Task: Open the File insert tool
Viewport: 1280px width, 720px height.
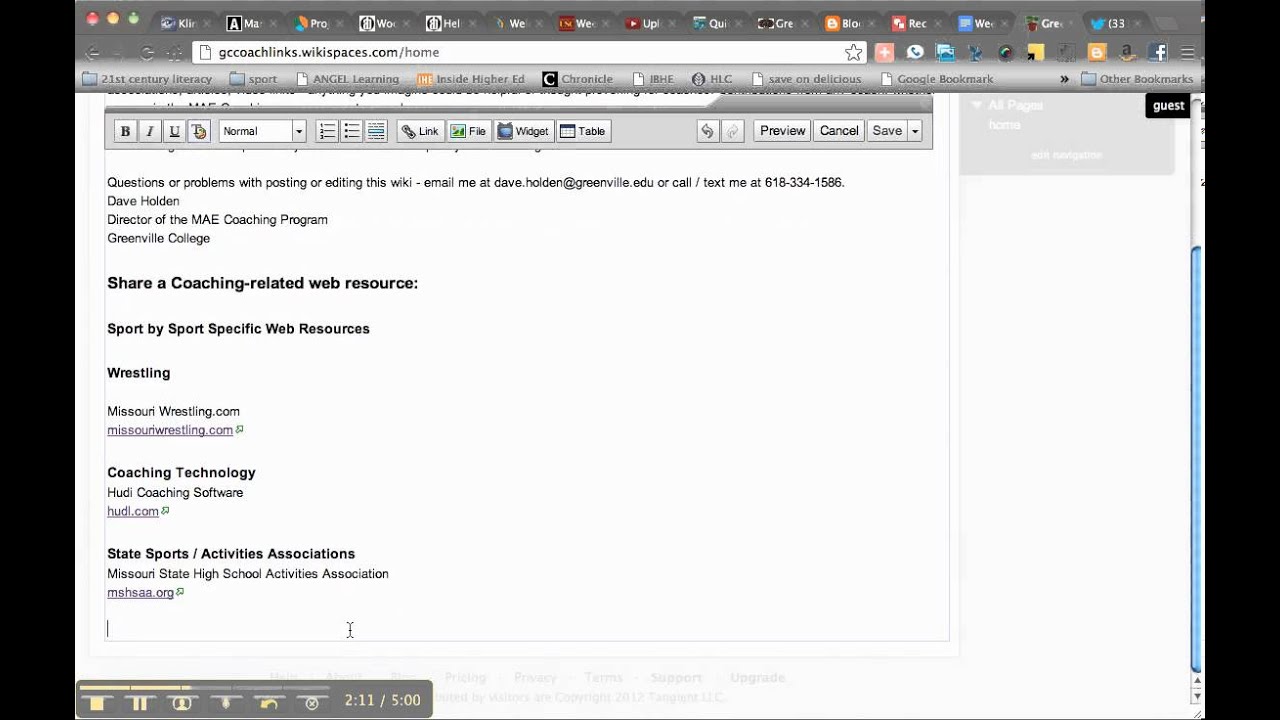Action: coord(469,131)
